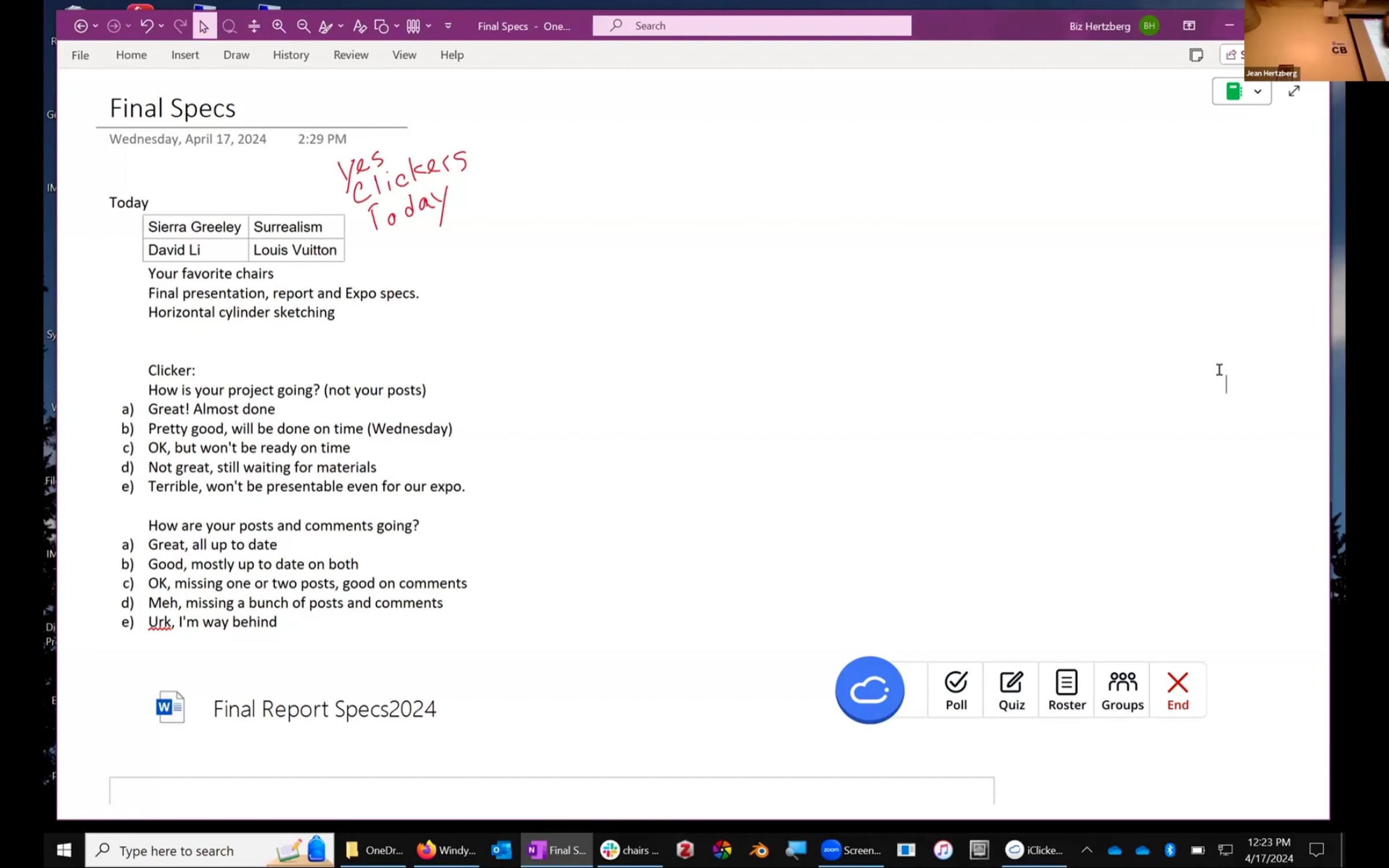Expand the green notebook navigation dropdown
1389x868 pixels.
1257,91
